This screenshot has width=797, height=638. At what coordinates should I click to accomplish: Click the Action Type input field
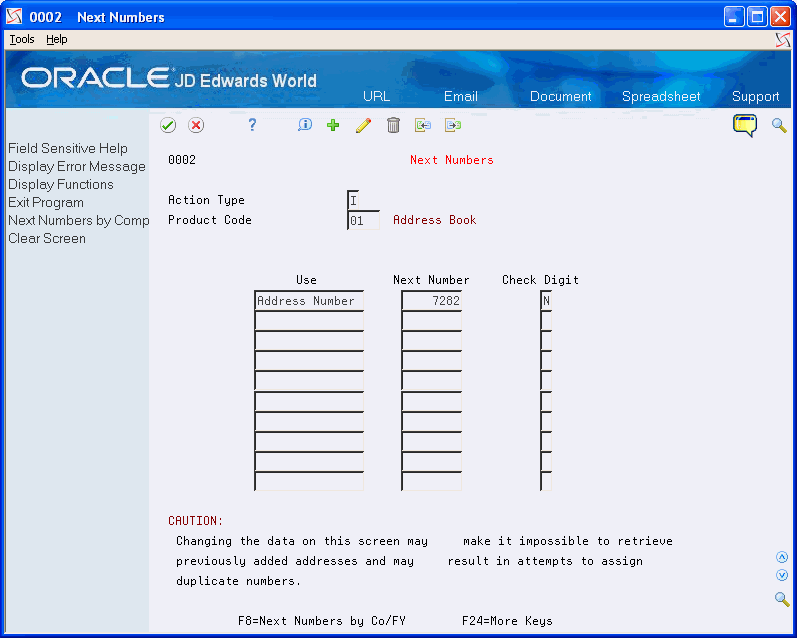click(353, 200)
